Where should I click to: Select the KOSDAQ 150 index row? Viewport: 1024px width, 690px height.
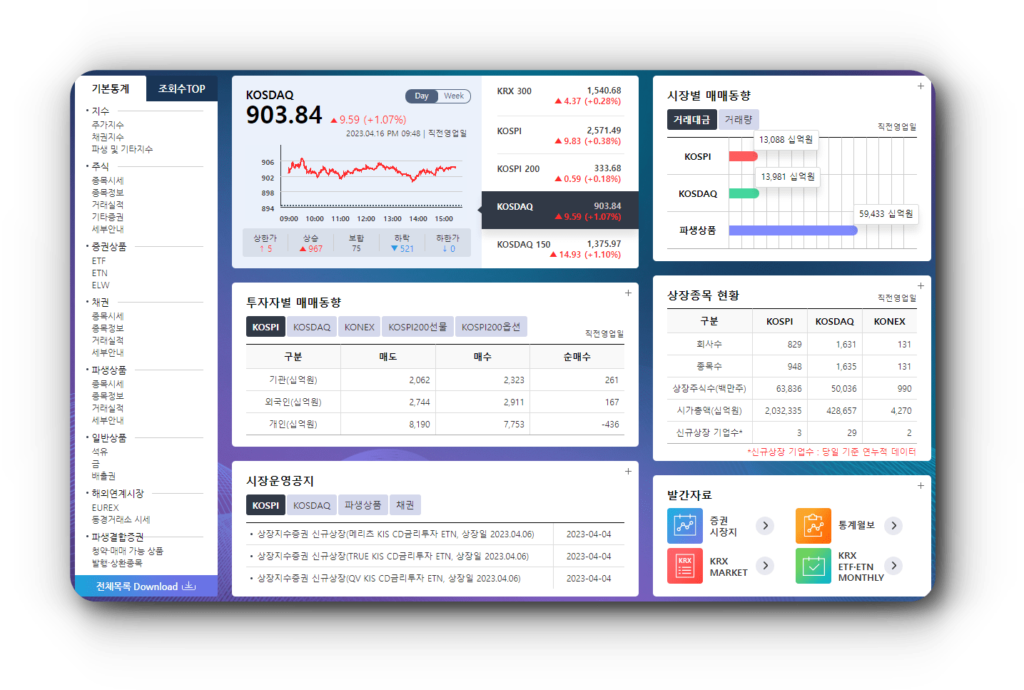560,249
